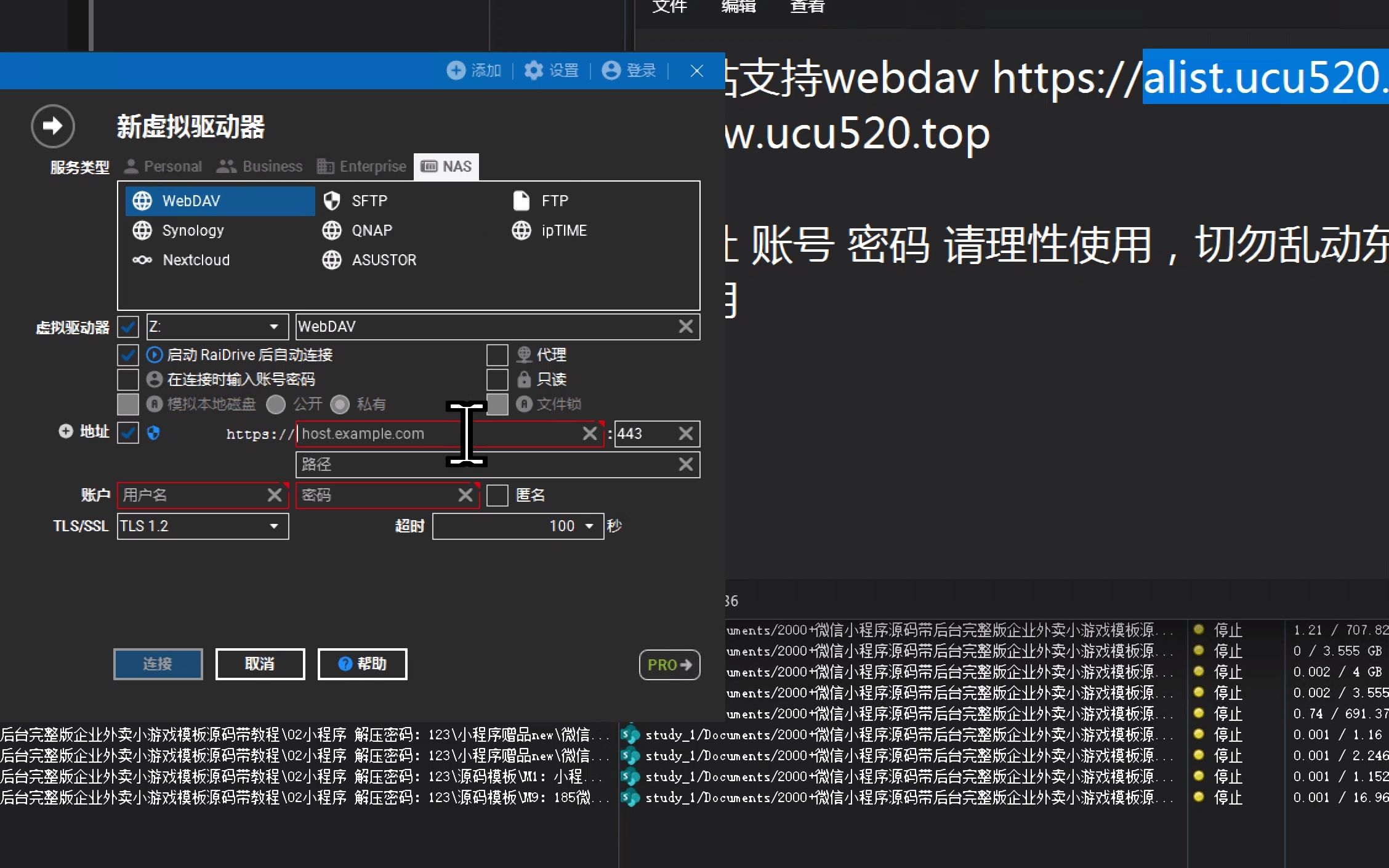The image size is (1389, 868).
Task: Pick the QNAP service type
Action: click(x=372, y=230)
